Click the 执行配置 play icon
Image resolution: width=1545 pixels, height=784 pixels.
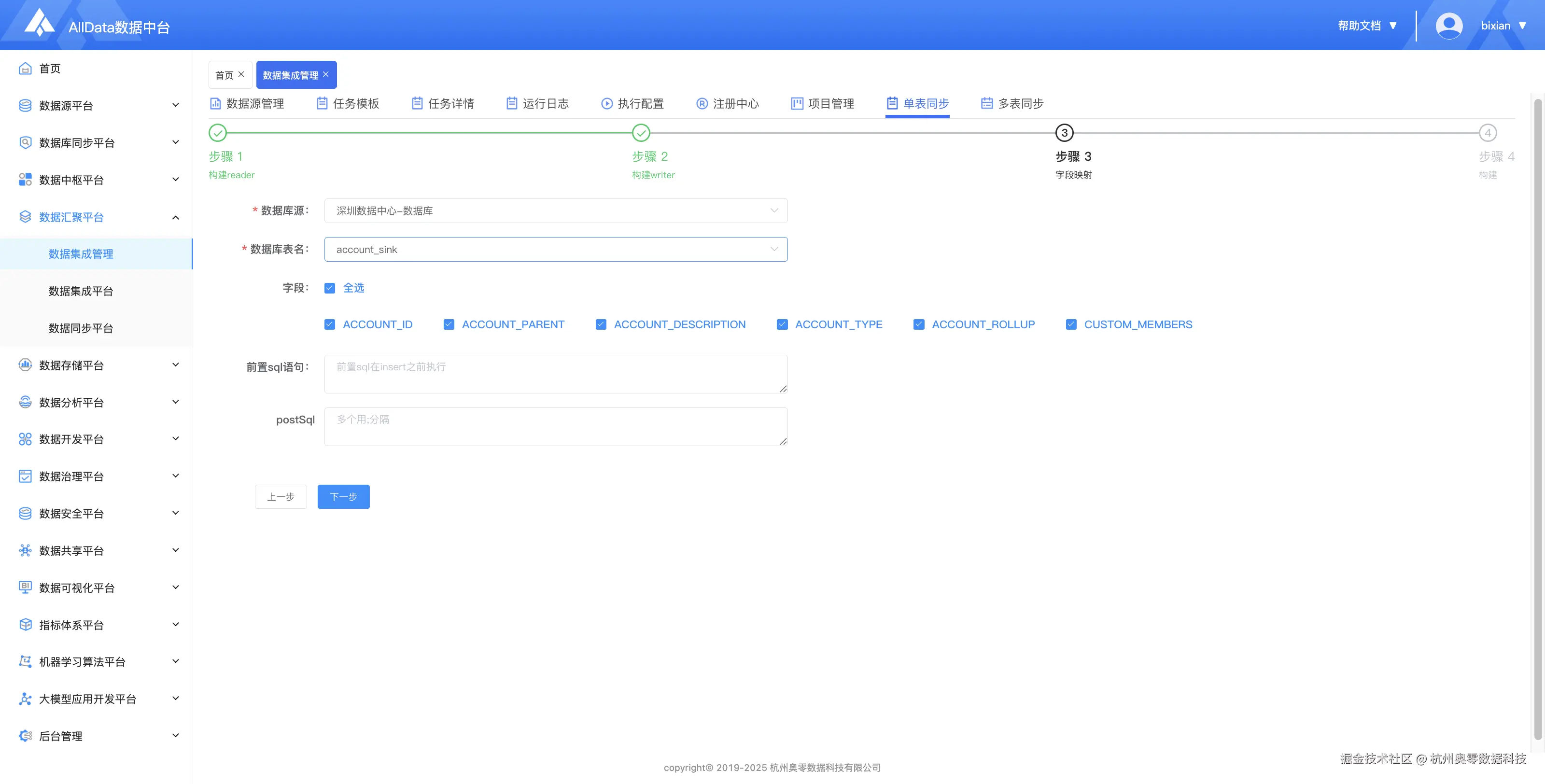607,104
